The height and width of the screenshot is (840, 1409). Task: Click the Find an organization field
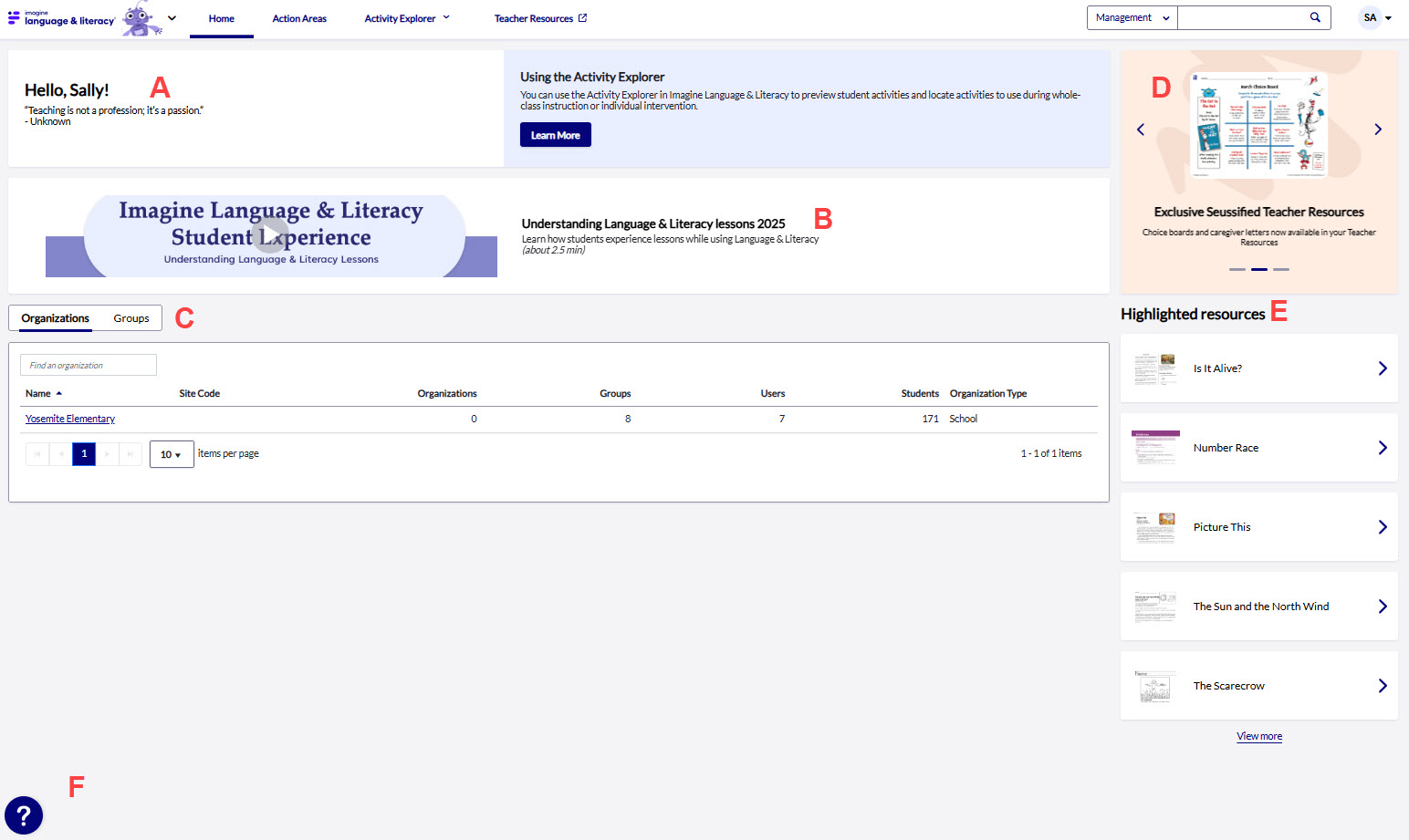89,365
